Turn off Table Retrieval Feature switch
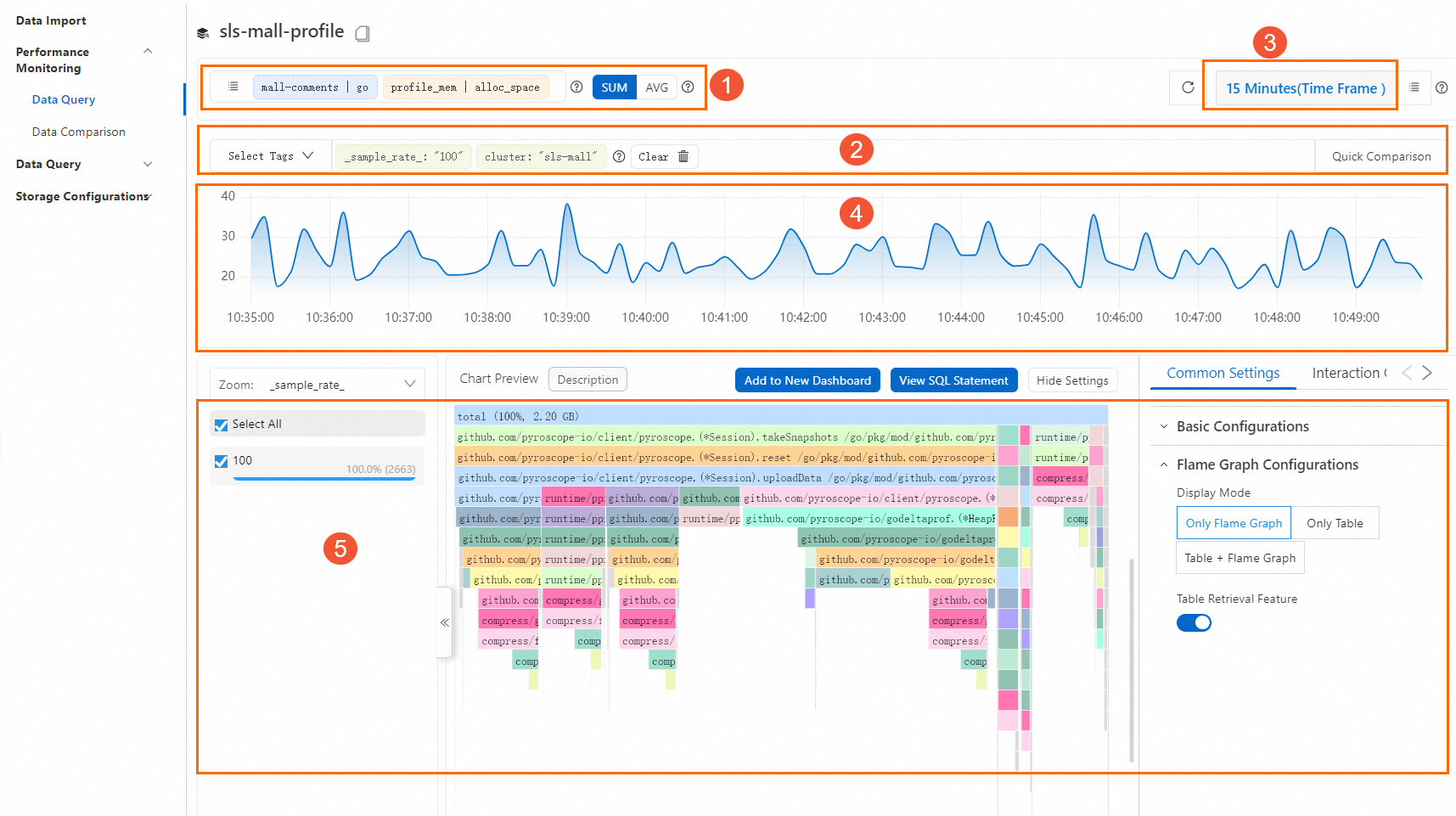This screenshot has height=816, width=1456. 1194,622
